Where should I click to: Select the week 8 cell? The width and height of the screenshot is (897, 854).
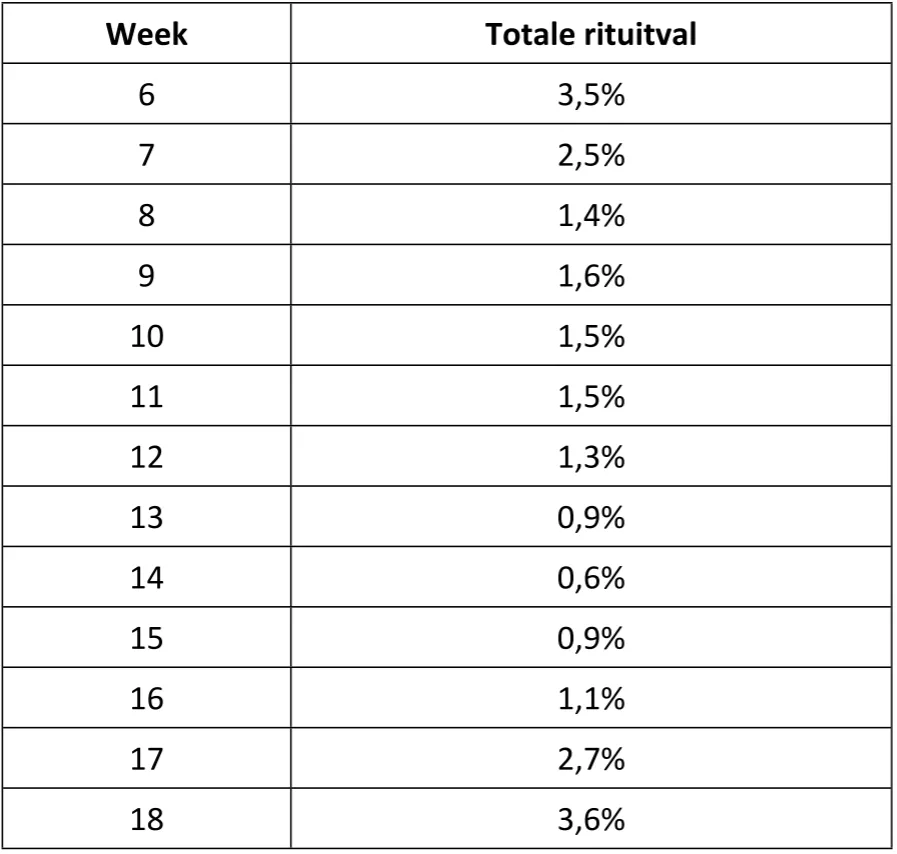click(146, 215)
